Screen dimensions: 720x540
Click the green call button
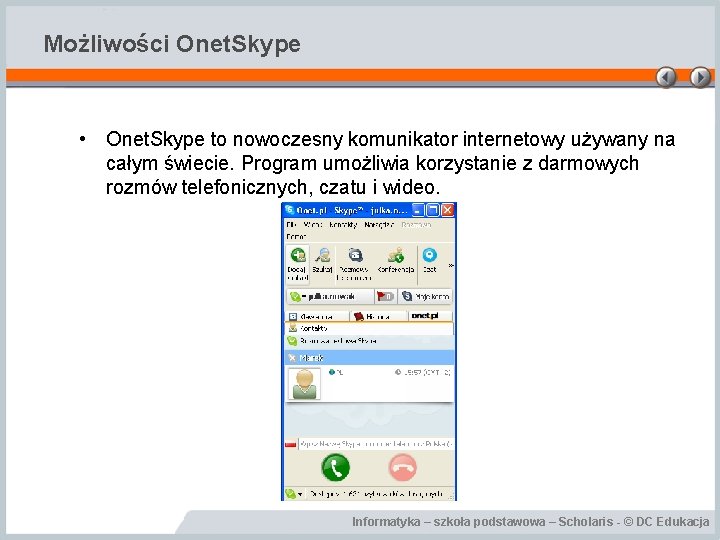(x=336, y=467)
